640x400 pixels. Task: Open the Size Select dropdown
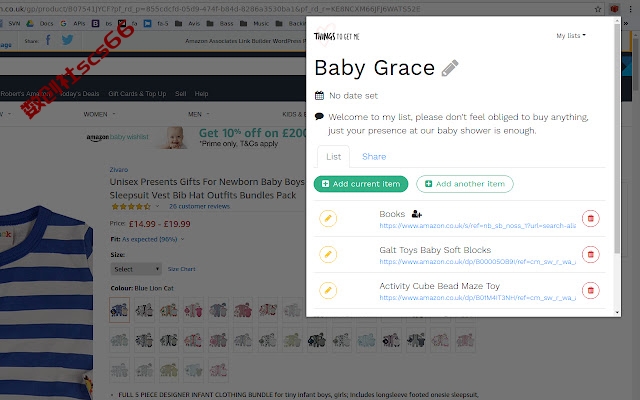pos(136,269)
